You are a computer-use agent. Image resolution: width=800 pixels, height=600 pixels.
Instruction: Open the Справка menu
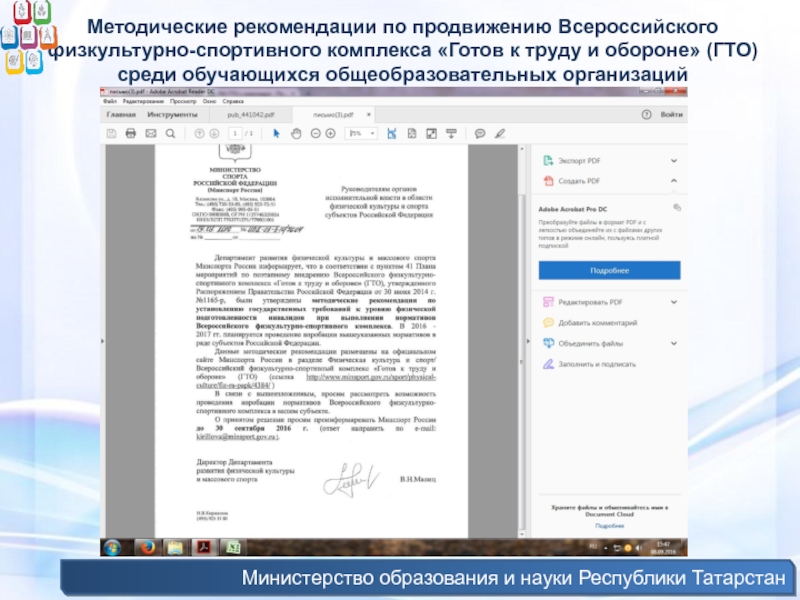tap(233, 102)
